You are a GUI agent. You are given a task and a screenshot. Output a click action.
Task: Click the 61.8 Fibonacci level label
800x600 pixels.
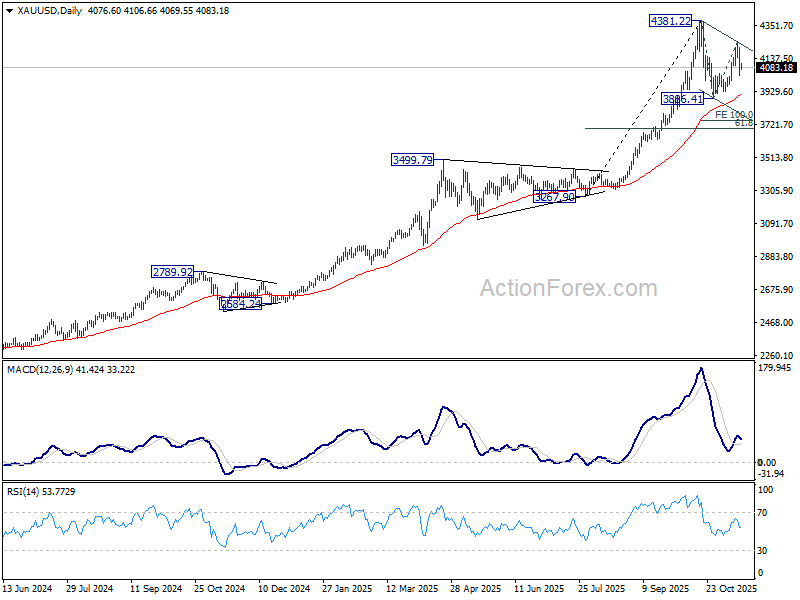pyautogui.click(x=743, y=123)
